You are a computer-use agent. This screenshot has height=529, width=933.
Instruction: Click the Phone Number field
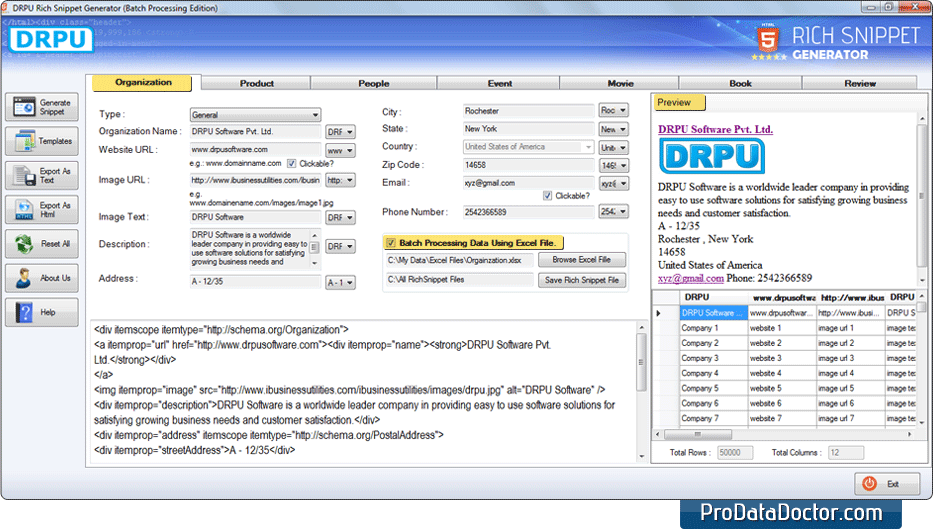click(528, 212)
